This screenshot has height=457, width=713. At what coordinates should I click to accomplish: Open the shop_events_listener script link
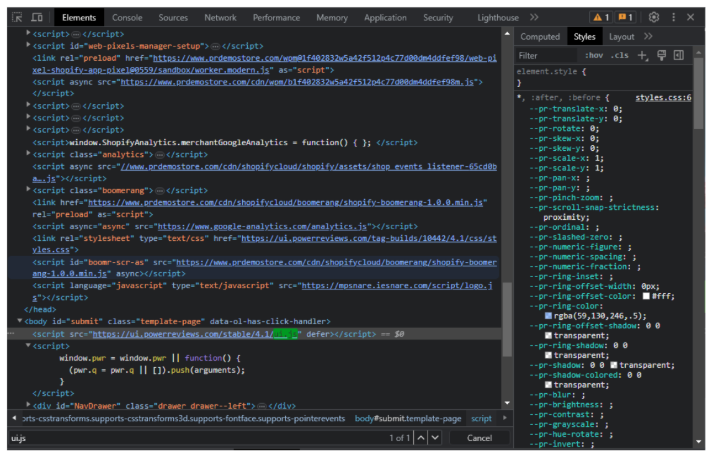click(x=309, y=166)
